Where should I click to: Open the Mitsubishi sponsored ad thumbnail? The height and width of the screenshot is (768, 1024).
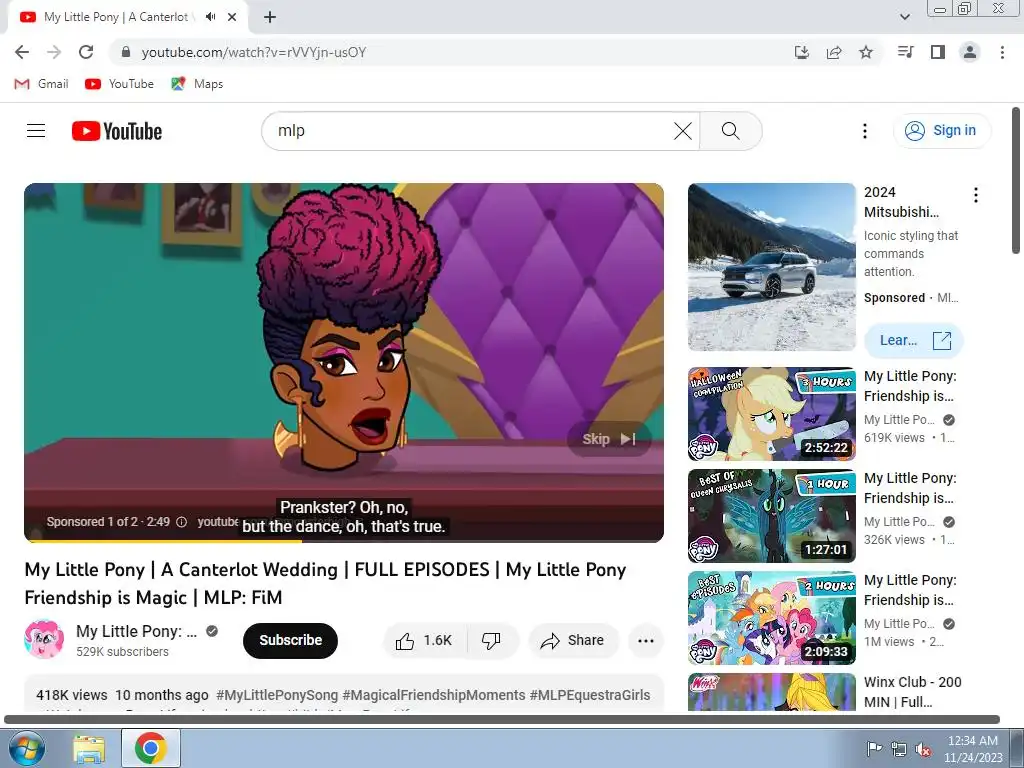click(771, 267)
